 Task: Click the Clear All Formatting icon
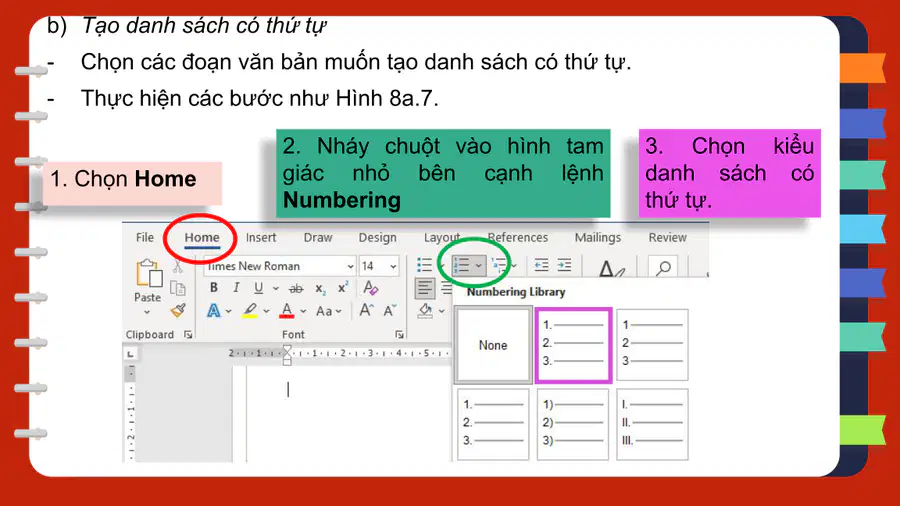(x=370, y=287)
